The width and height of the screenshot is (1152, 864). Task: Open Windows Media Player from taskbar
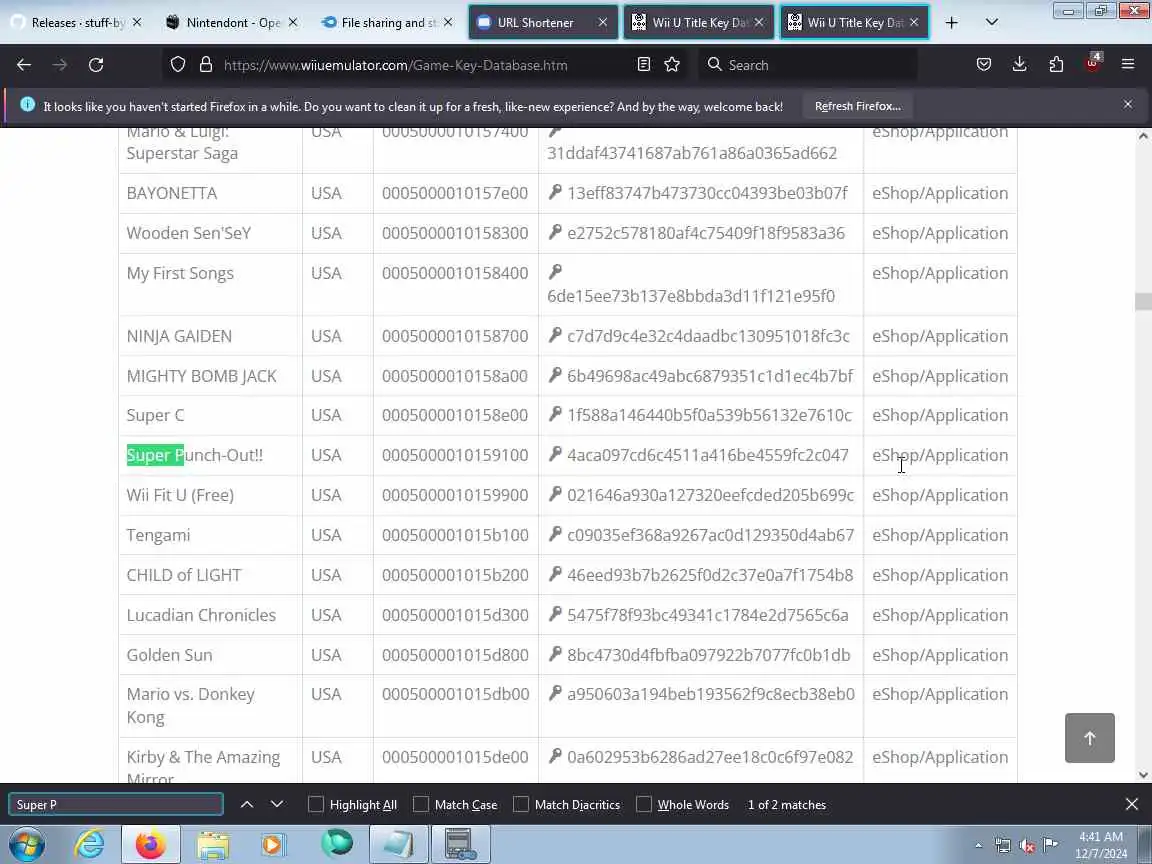coord(273,844)
